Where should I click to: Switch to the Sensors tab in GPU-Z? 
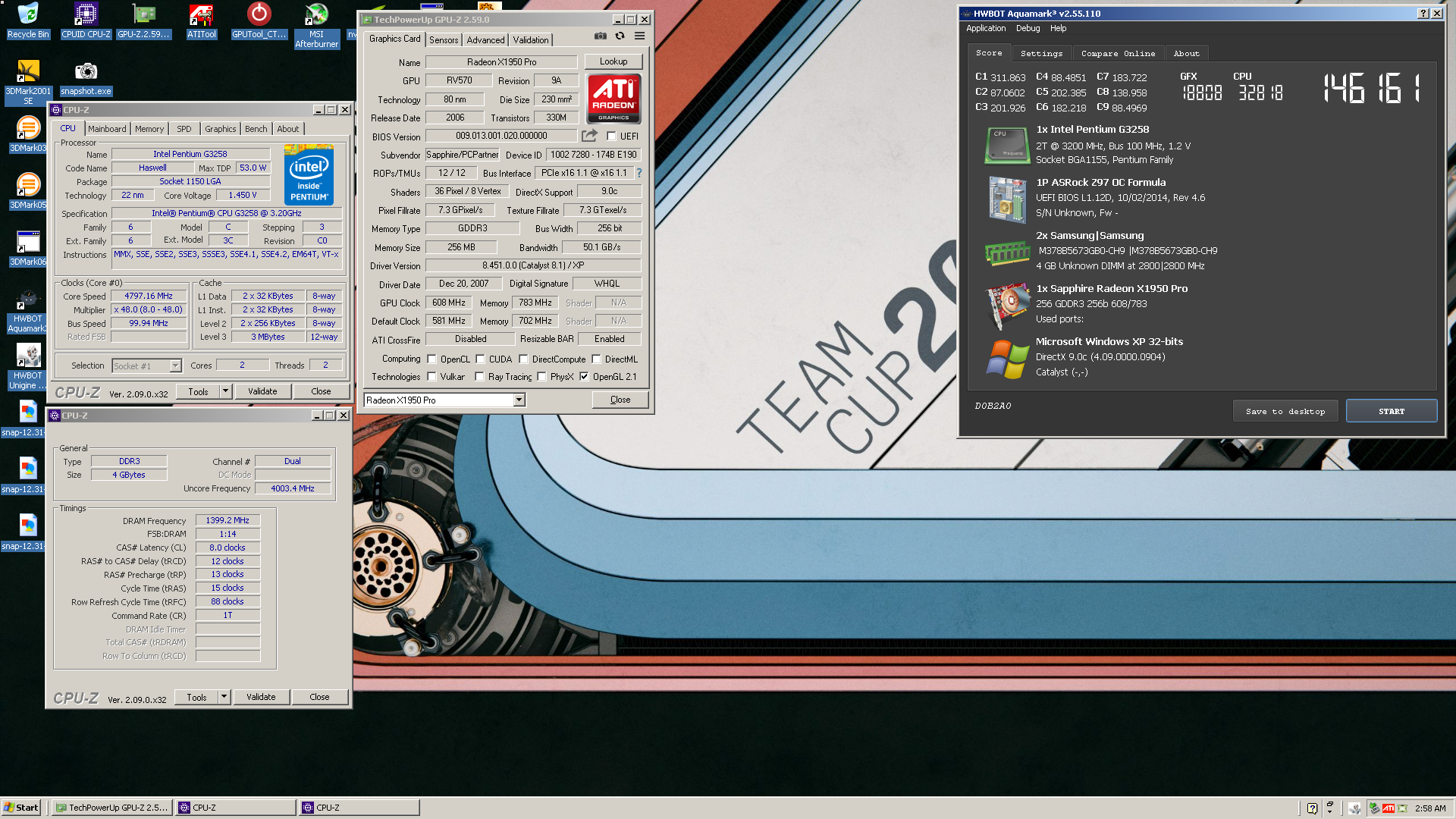(444, 40)
